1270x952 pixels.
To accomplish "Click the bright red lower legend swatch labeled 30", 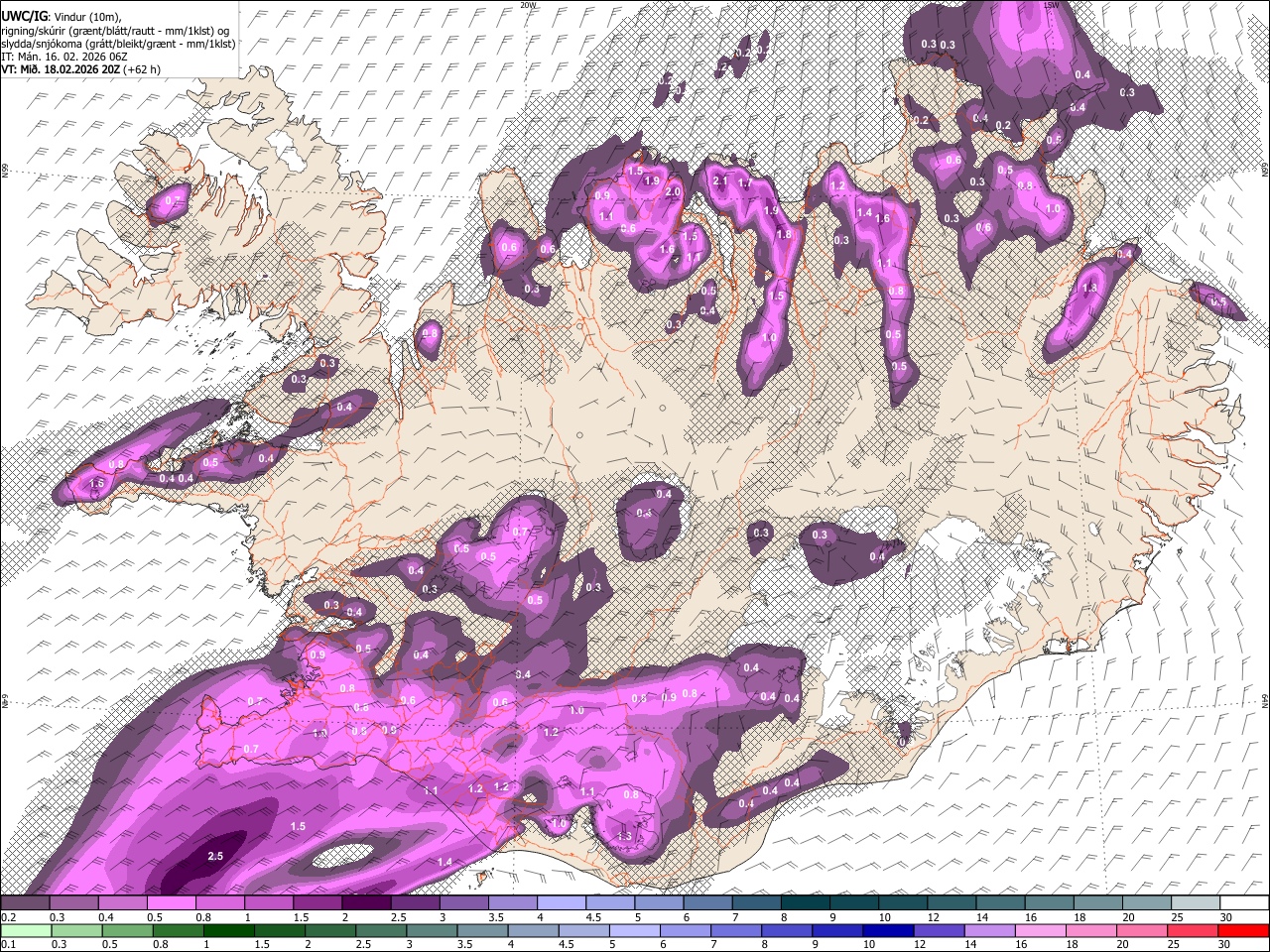I will point(1244,930).
